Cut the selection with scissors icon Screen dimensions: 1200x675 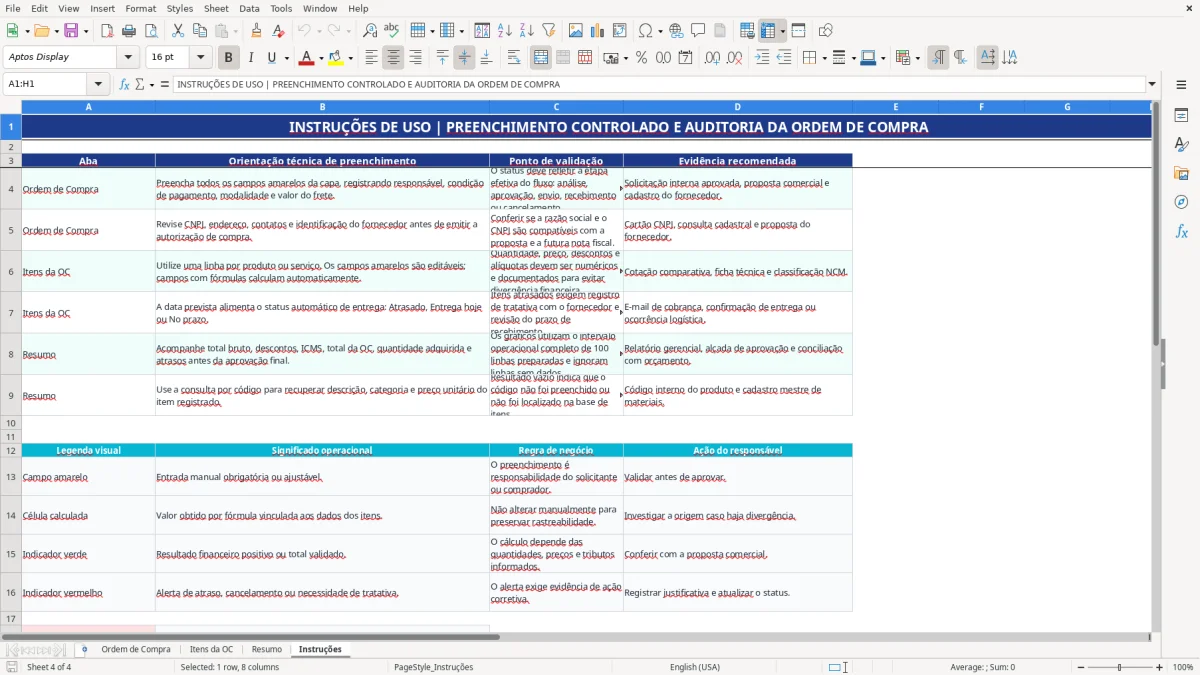pos(178,31)
